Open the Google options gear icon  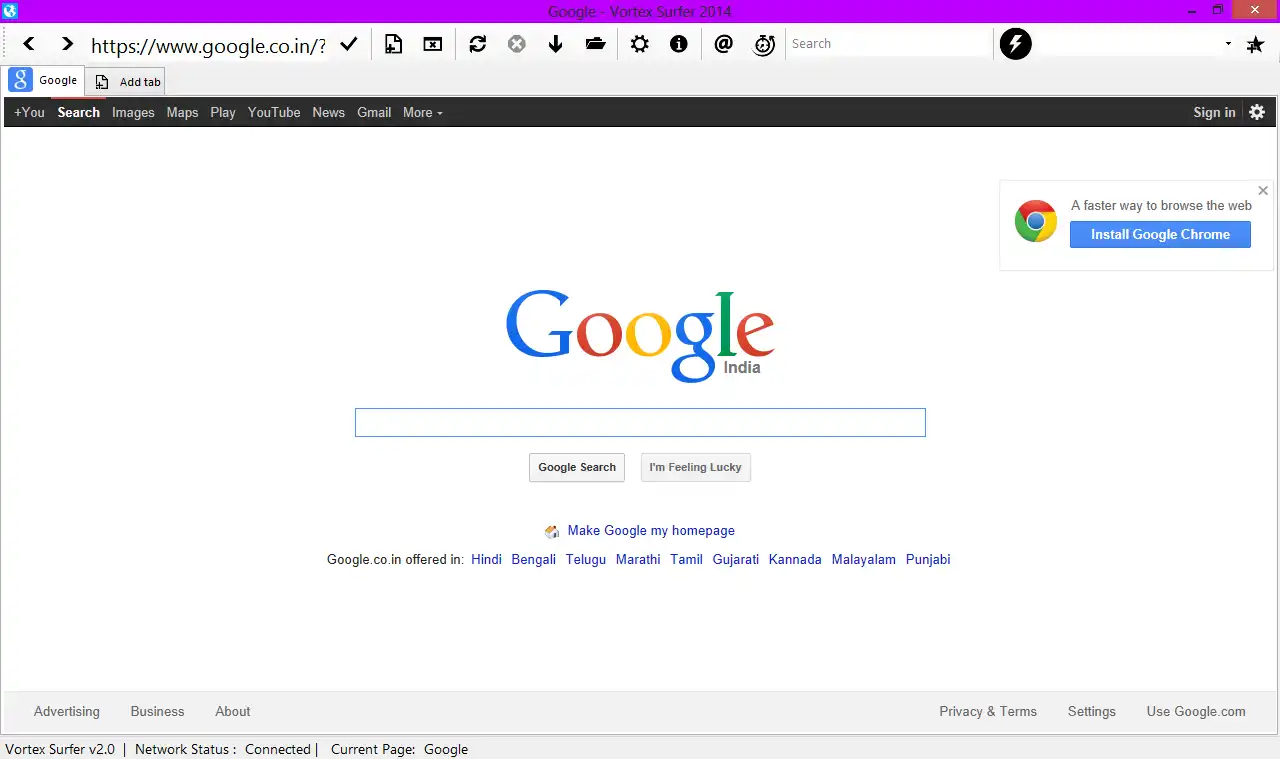(1257, 112)
